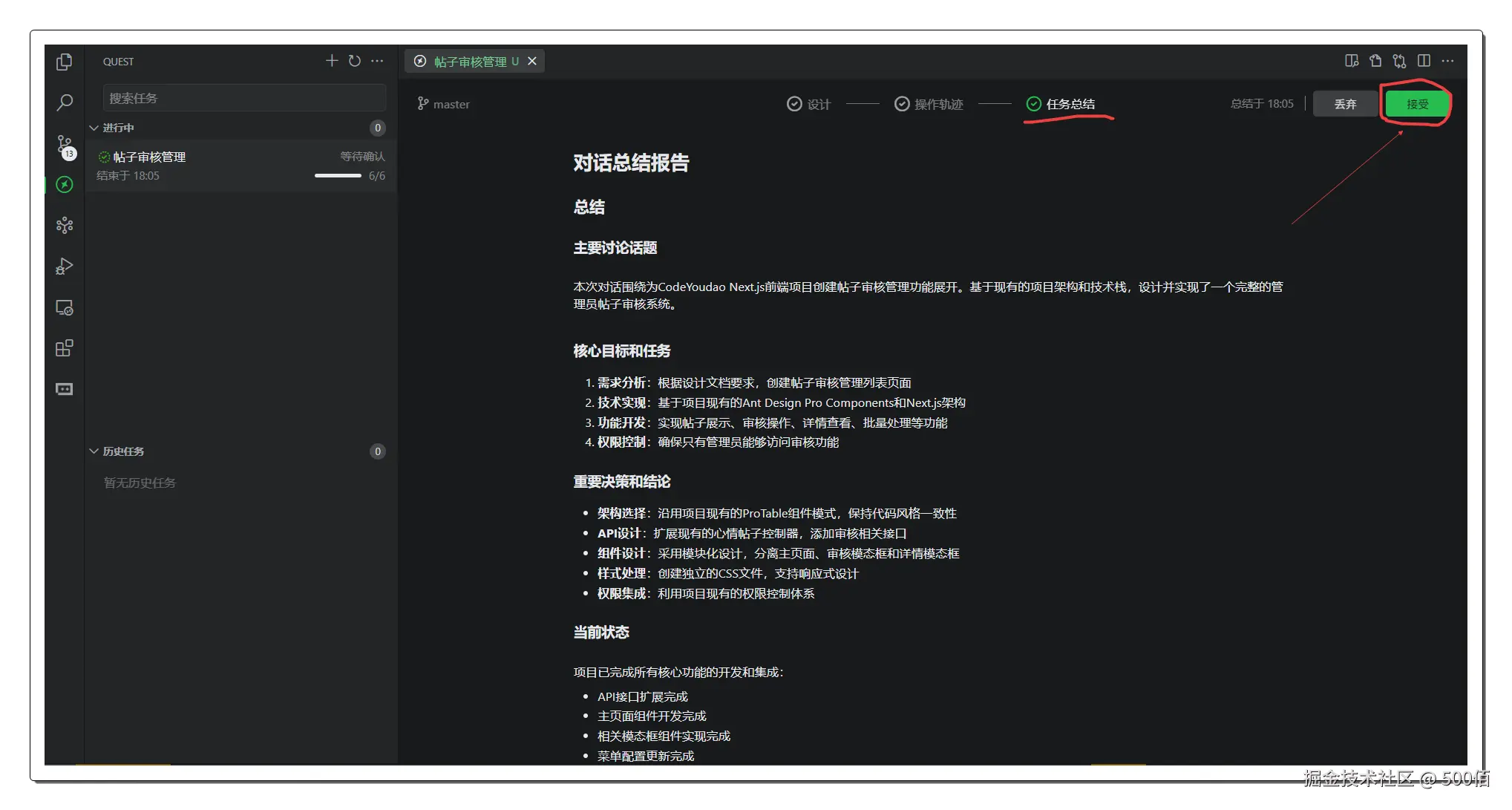Collapse the 历史任务 section
Screen dimensions: 1512x810
click(94, 451)
